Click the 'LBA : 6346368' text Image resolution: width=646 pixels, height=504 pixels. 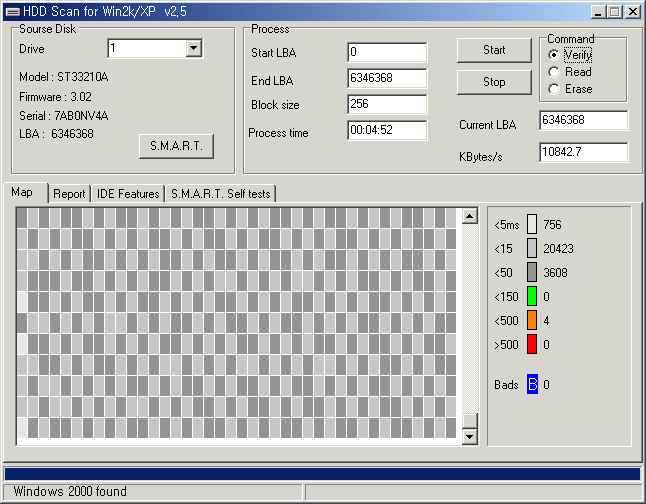[x=56, y=134]
